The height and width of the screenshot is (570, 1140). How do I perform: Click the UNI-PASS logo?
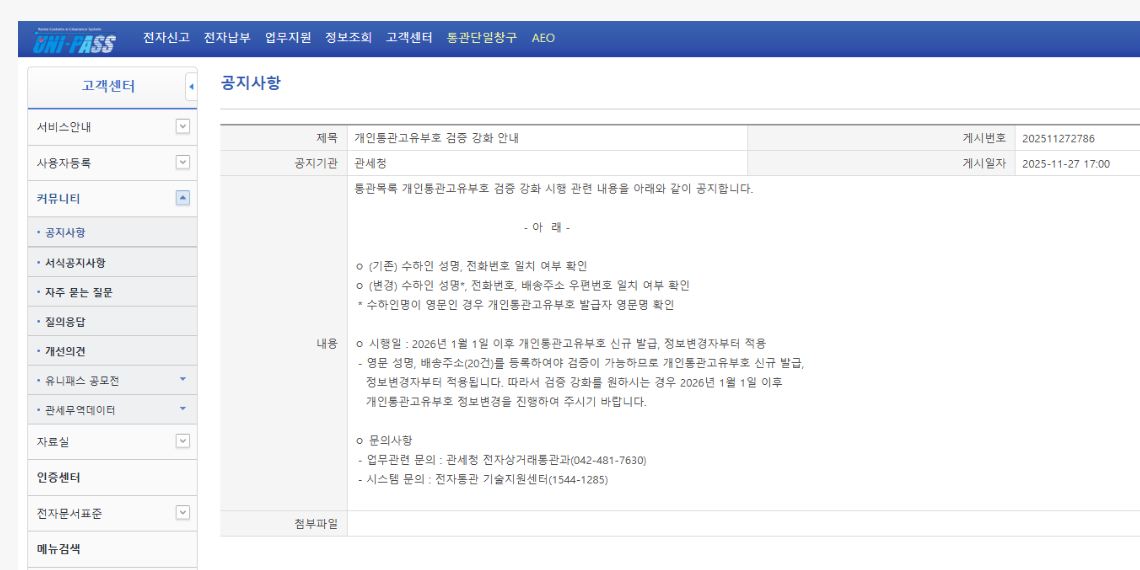click(74, 41)
